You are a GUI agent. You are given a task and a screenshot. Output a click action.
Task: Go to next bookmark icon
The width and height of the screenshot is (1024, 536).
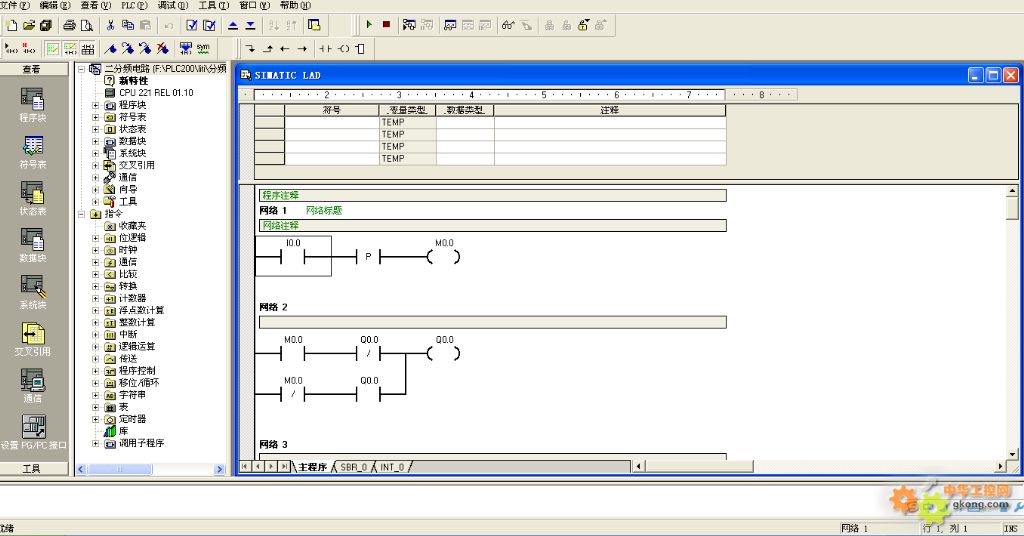[x=128, y=48]
